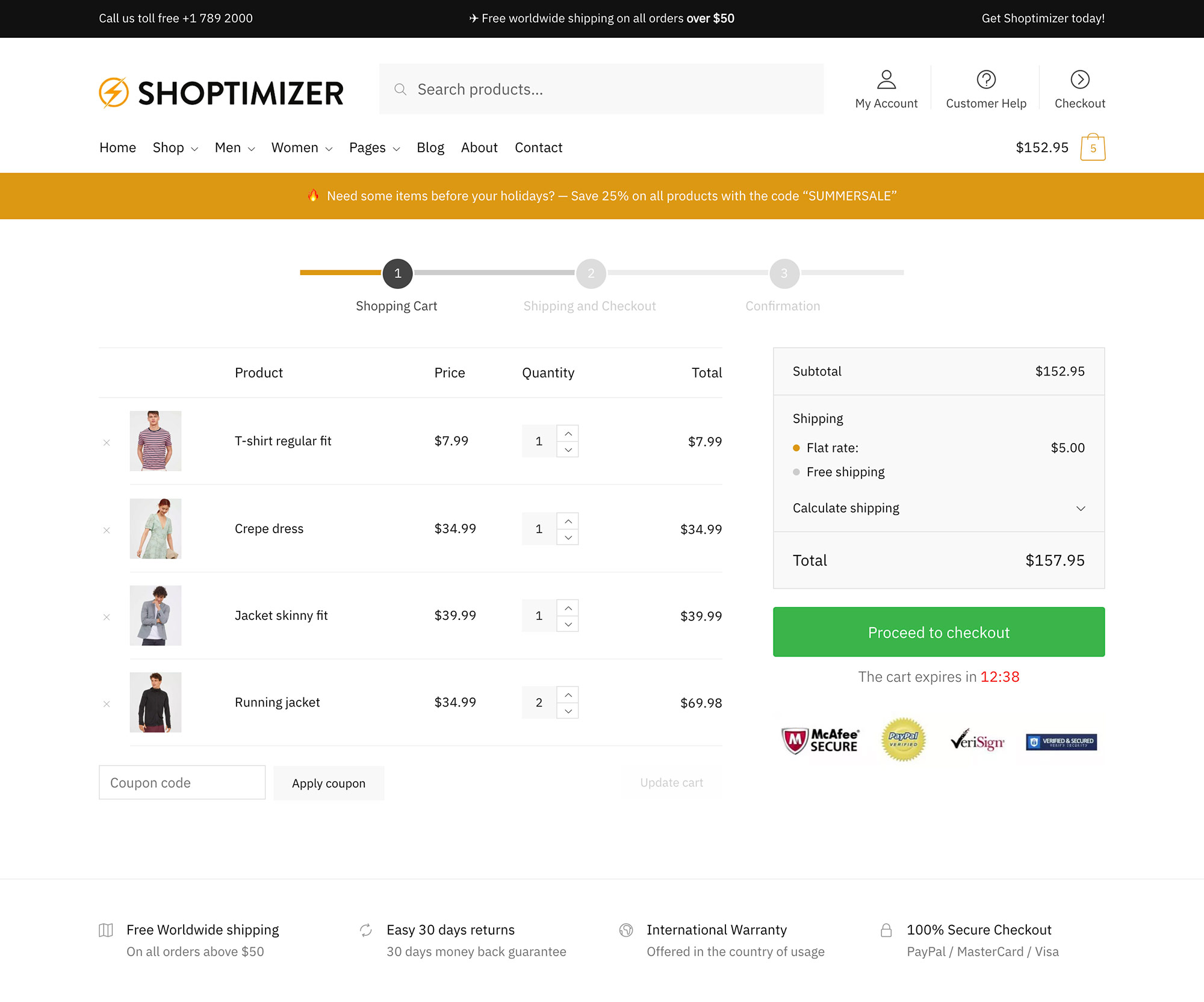Select the Flat rate shipping option
This screenshot has width=1204, height=1002.
pos(796,448)
